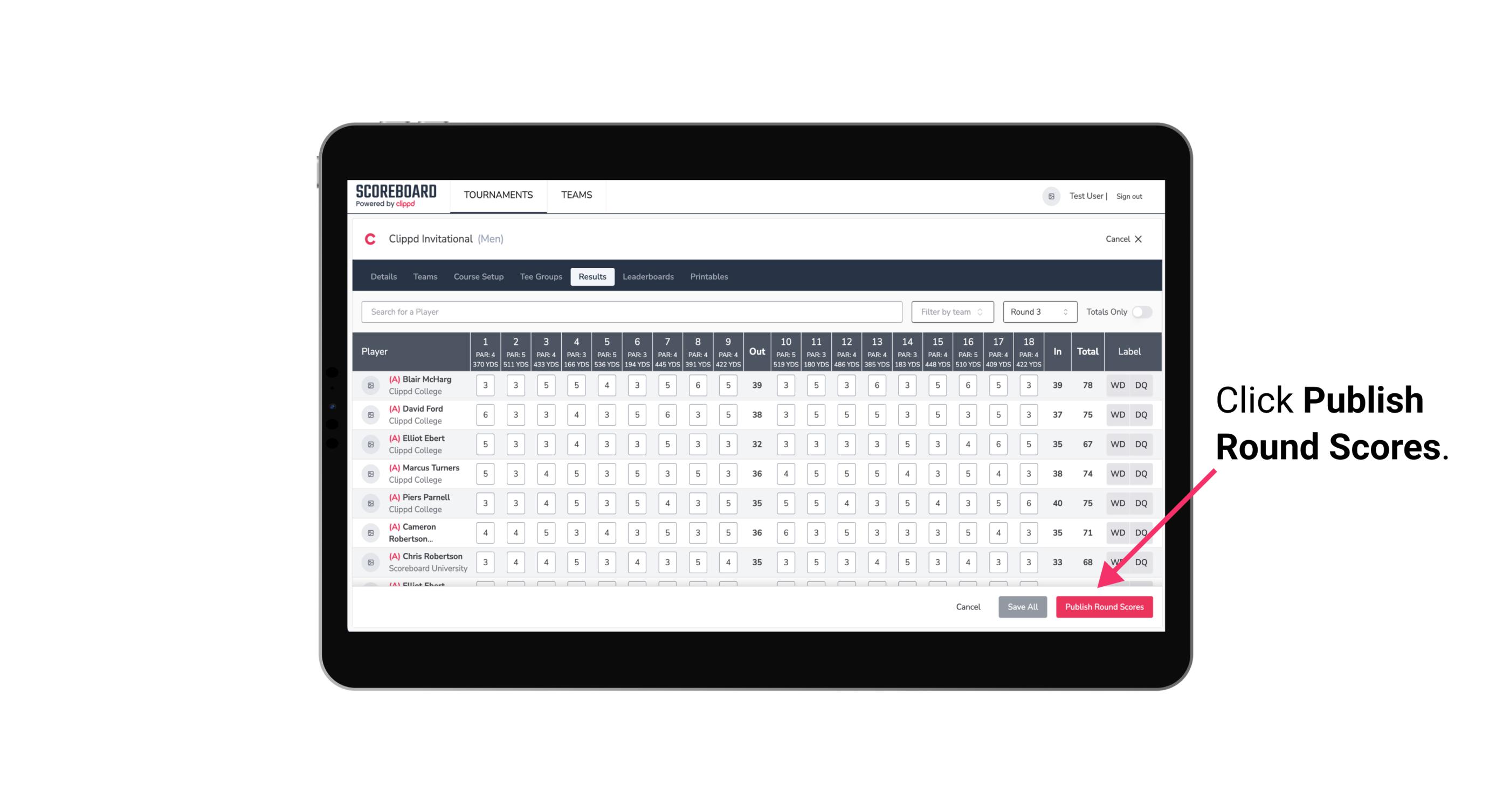The image size is (1510, 812).
Task: Click the WD icon for Blair McHarg
Action: 1117,385
